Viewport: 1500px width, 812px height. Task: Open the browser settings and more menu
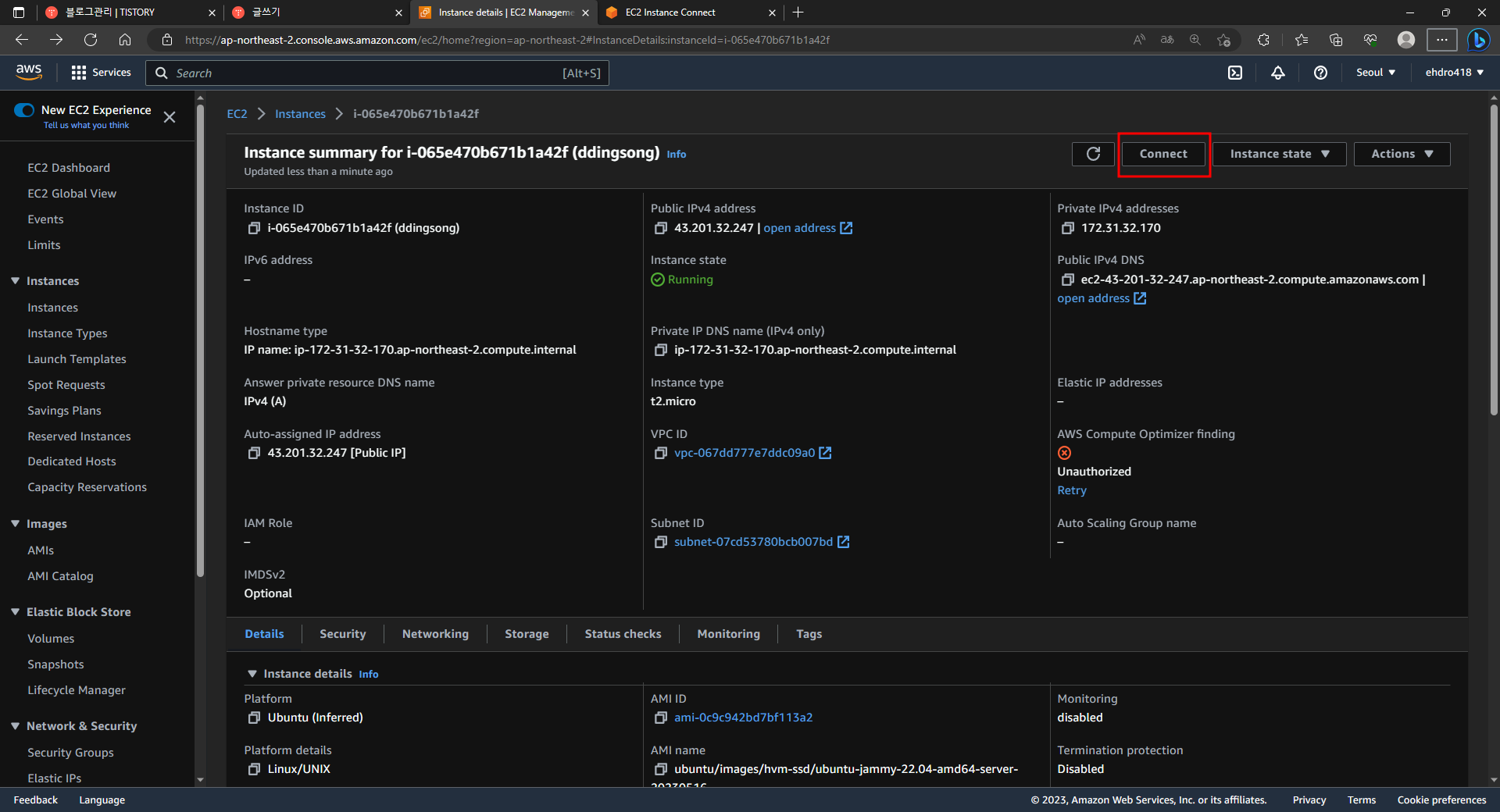pyautogui.click(x=1441, y=40)
